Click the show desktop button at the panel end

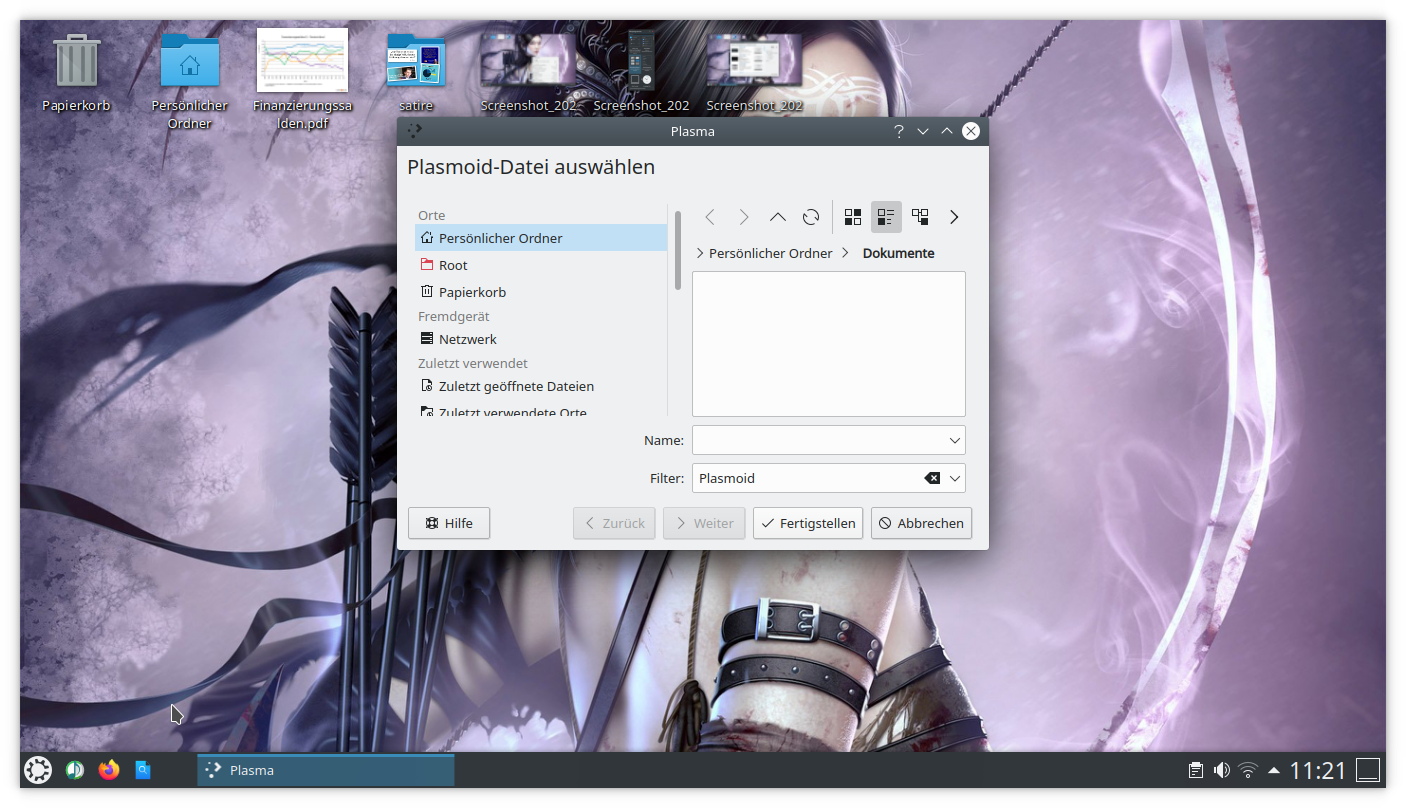point(1368,770)
